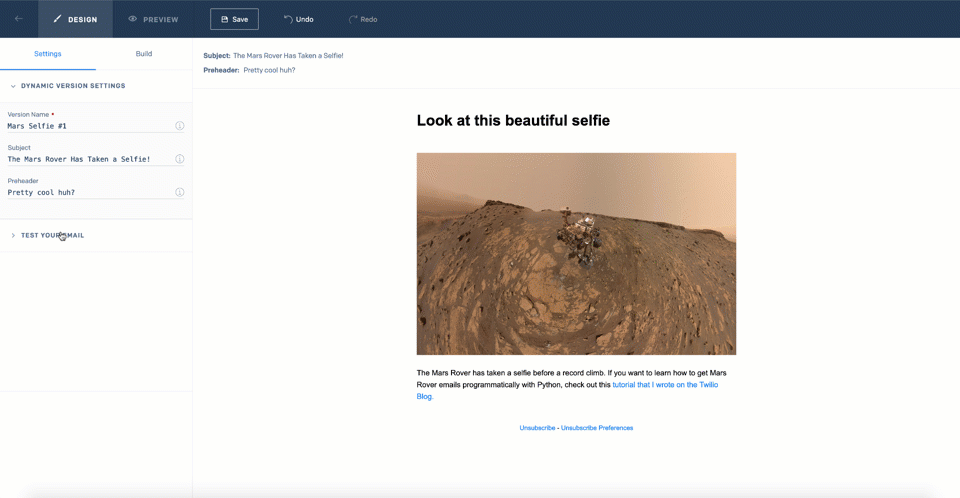Click the preheader text 'Pretty cool huh?' in the header
The height and width of the screenshot is (498, 960).
point(269,70)
